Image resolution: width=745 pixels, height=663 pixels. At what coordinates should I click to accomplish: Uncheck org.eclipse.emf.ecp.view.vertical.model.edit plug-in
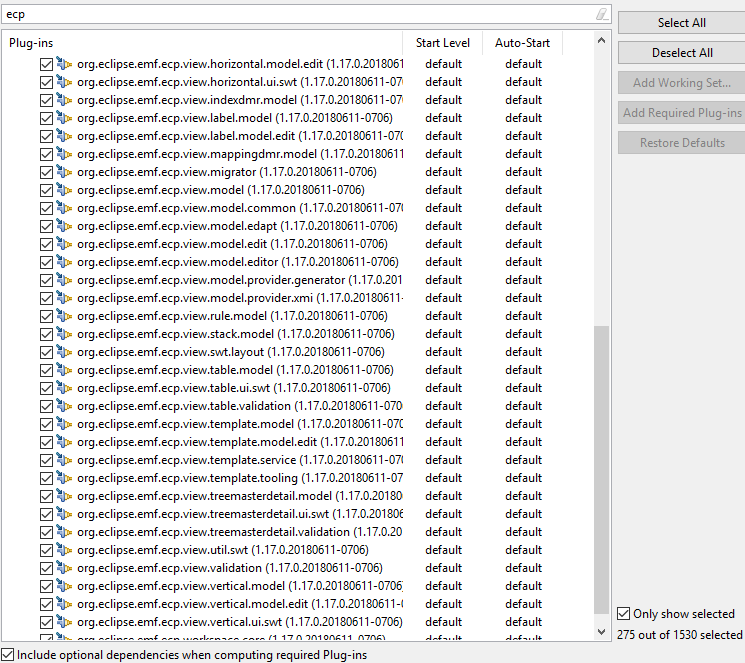coord(47,605)
